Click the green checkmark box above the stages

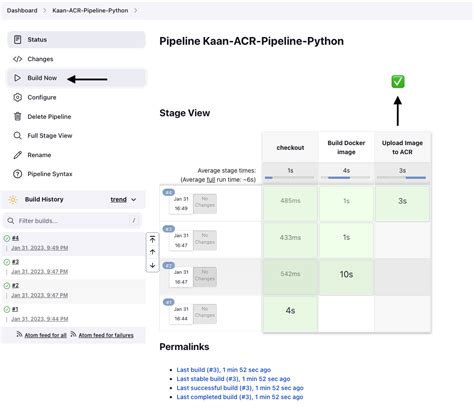point(398,81)
